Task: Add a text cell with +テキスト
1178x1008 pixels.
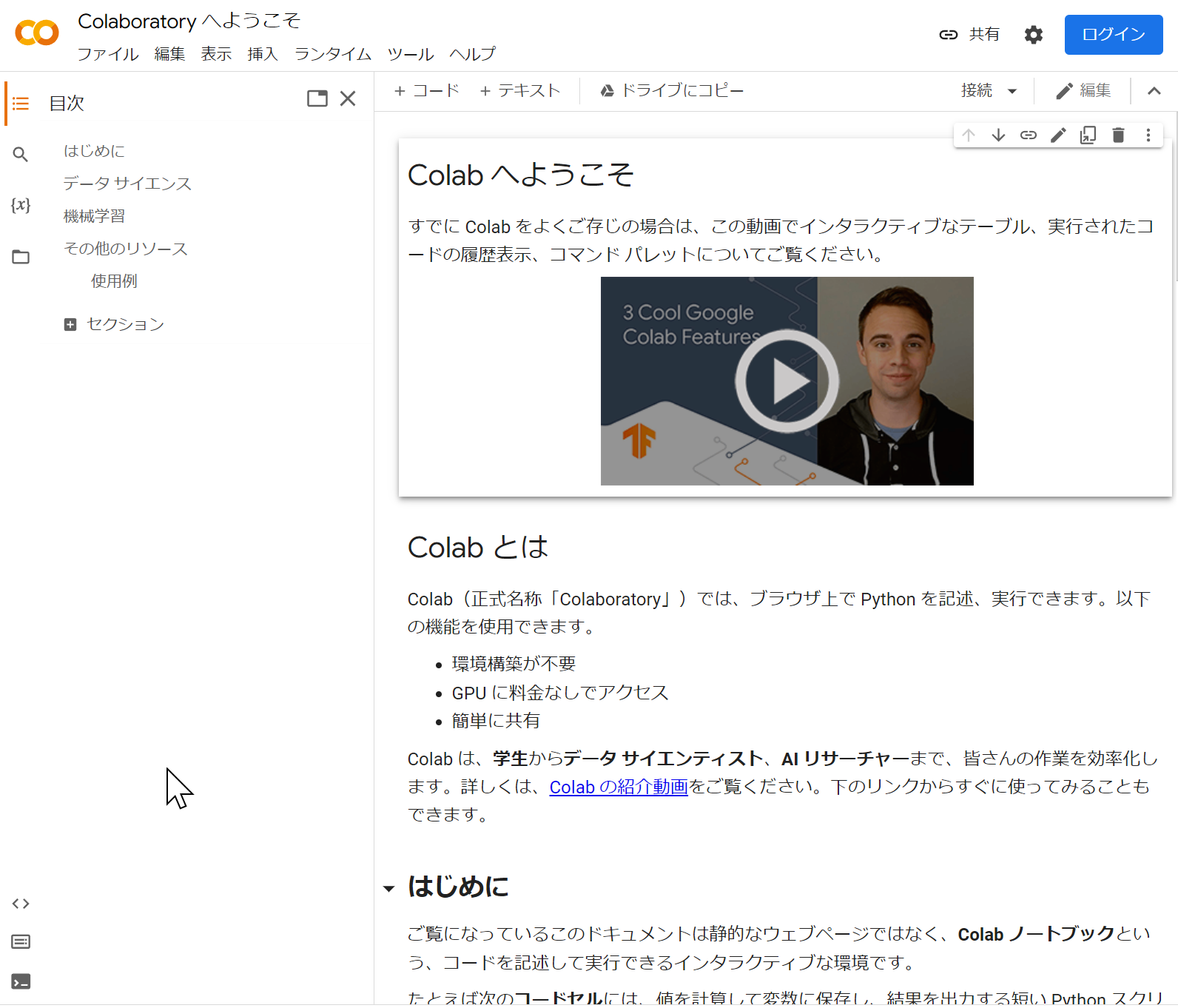Action: (519, 91)
